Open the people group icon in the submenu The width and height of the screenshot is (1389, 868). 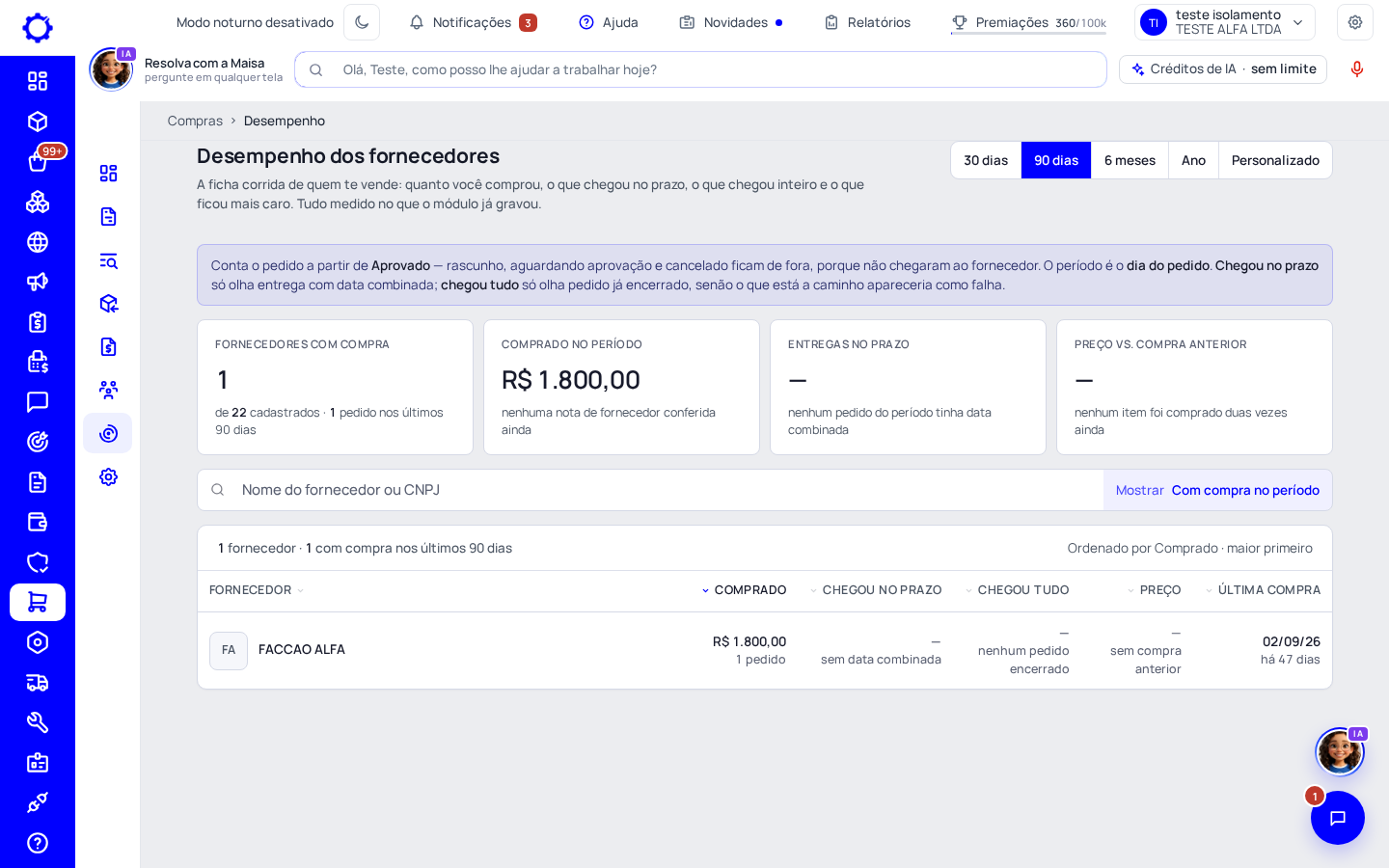[x=108, y=390]
